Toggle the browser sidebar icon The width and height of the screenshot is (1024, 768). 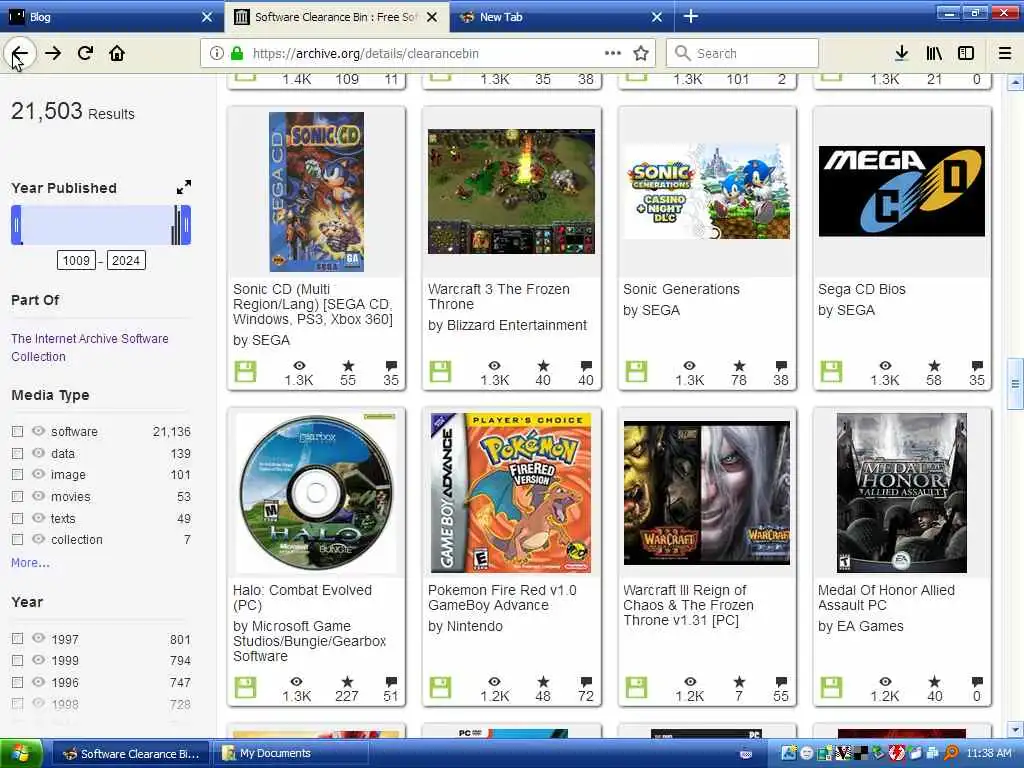click(966, 54)
